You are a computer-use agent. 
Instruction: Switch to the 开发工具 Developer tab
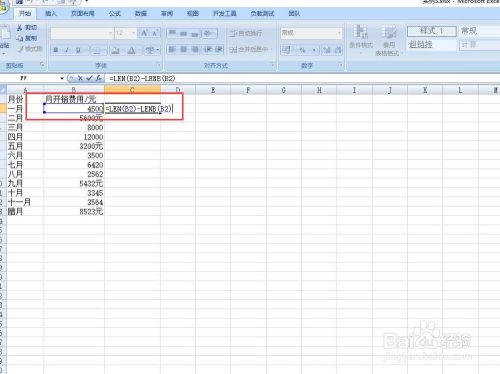tap(225, 14)
